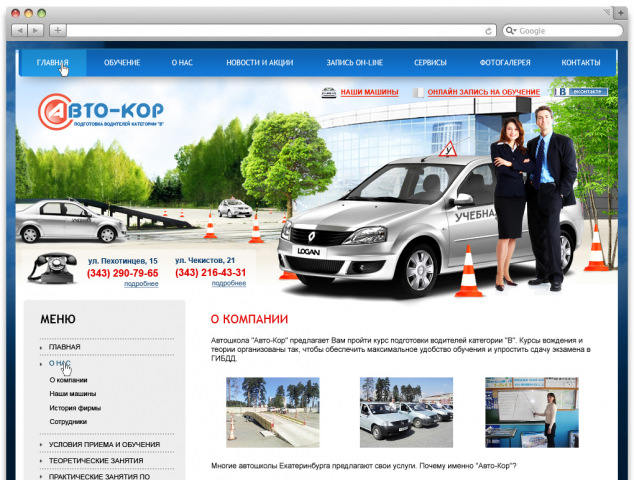The height and width of the screenshot is (480, 634).
Task: Open the Наши машины submenu item
Action: pos(73,393)
